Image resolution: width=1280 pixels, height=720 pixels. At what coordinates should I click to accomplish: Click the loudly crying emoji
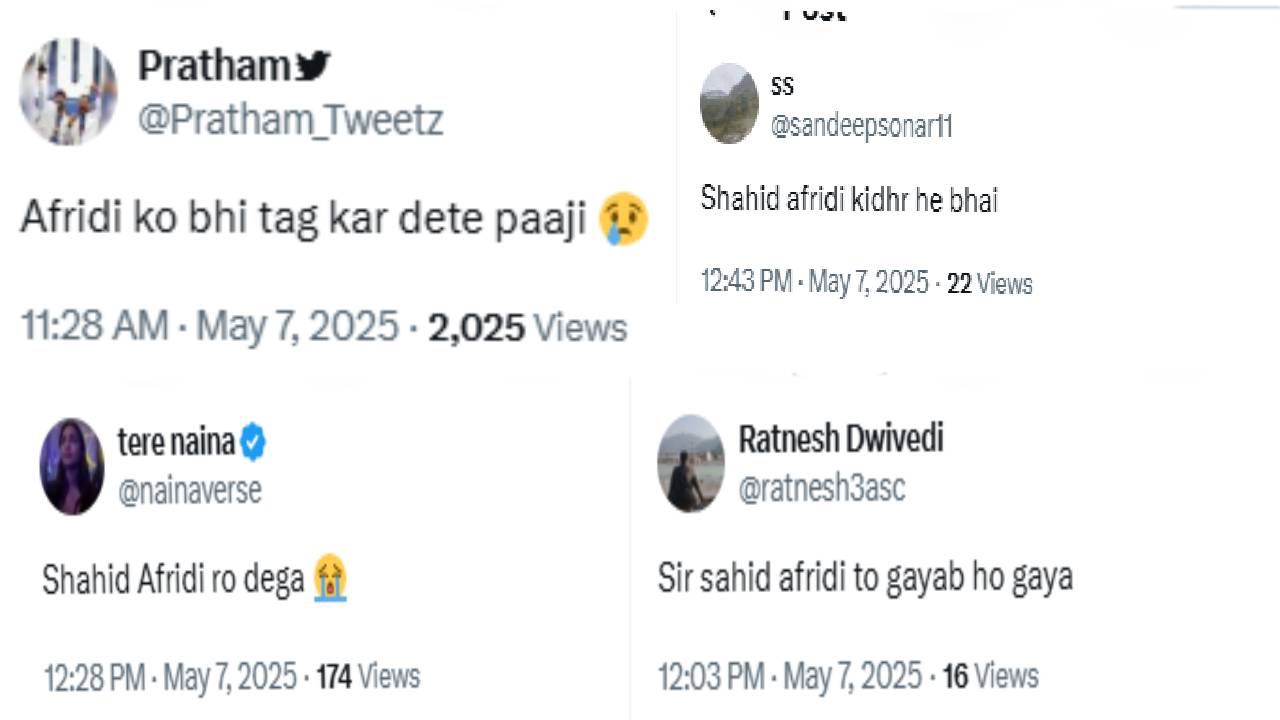[330, 580]
